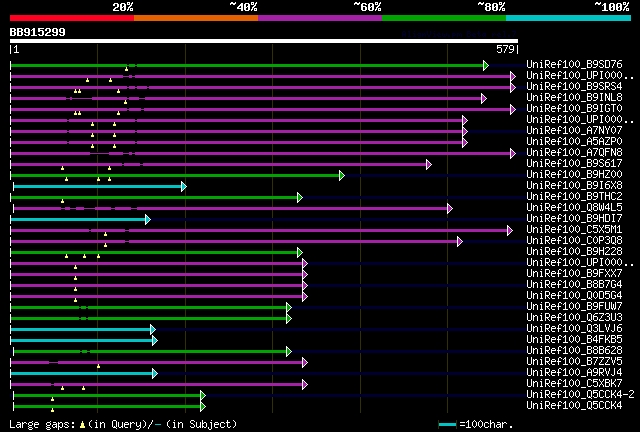The height and width of the screenshot is (432, 640).
Task: Click the purple arrowhead ending the UniRef100_B9SRS4 bar
Action: pos(513,87)
